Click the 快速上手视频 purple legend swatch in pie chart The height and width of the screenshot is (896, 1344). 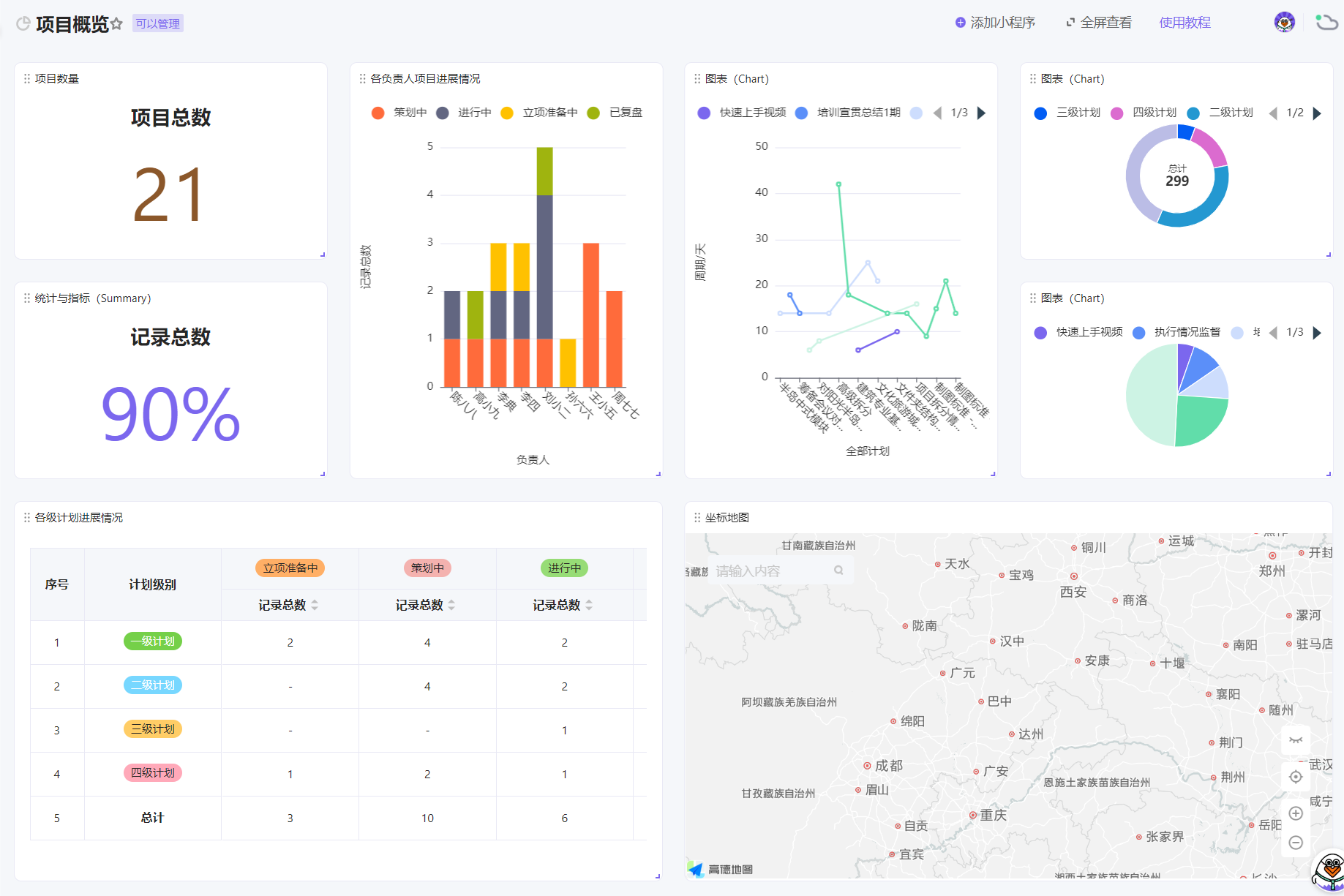[x=1040, y=333]
